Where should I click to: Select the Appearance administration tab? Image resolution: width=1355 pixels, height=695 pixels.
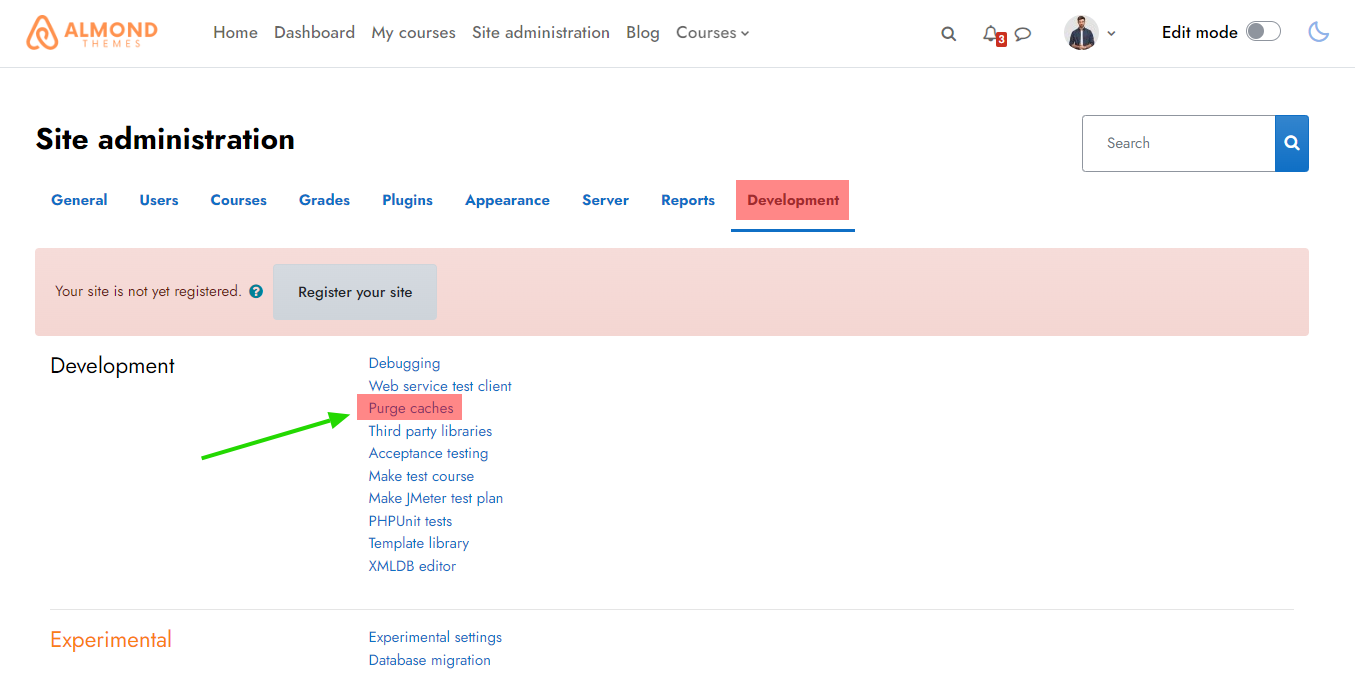click(x=507, y=199)
